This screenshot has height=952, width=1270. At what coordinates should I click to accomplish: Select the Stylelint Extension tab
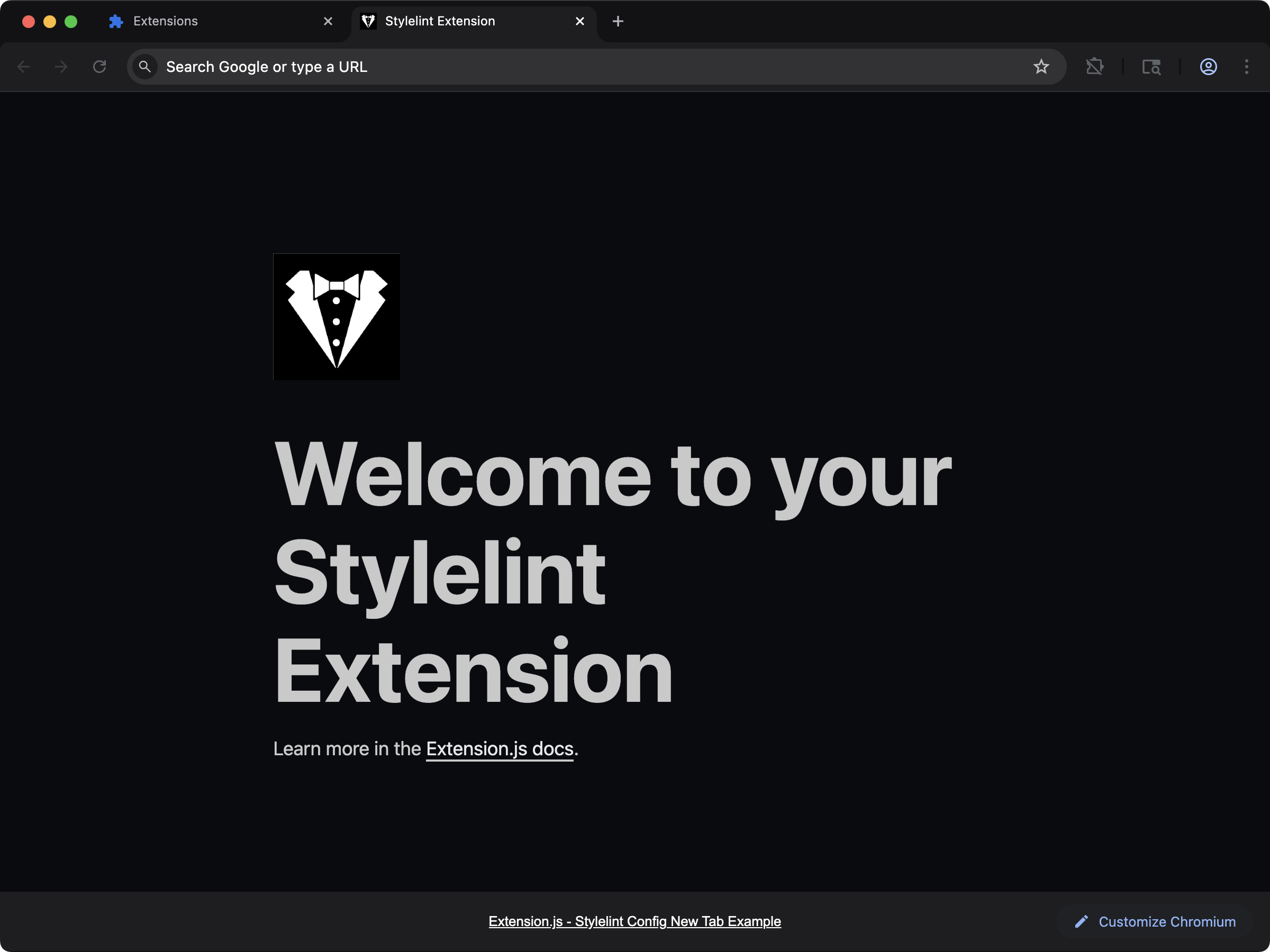pos(439,21)
